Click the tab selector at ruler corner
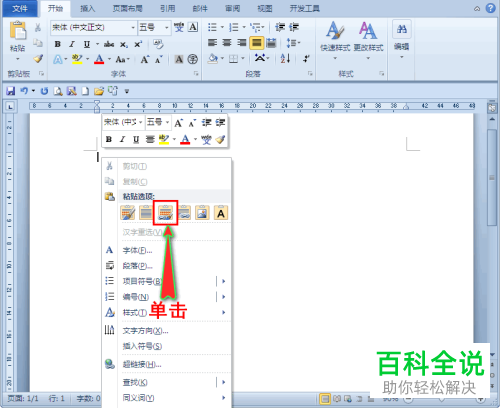Viewport: 500px width, 408px height. tap(10, 107)
